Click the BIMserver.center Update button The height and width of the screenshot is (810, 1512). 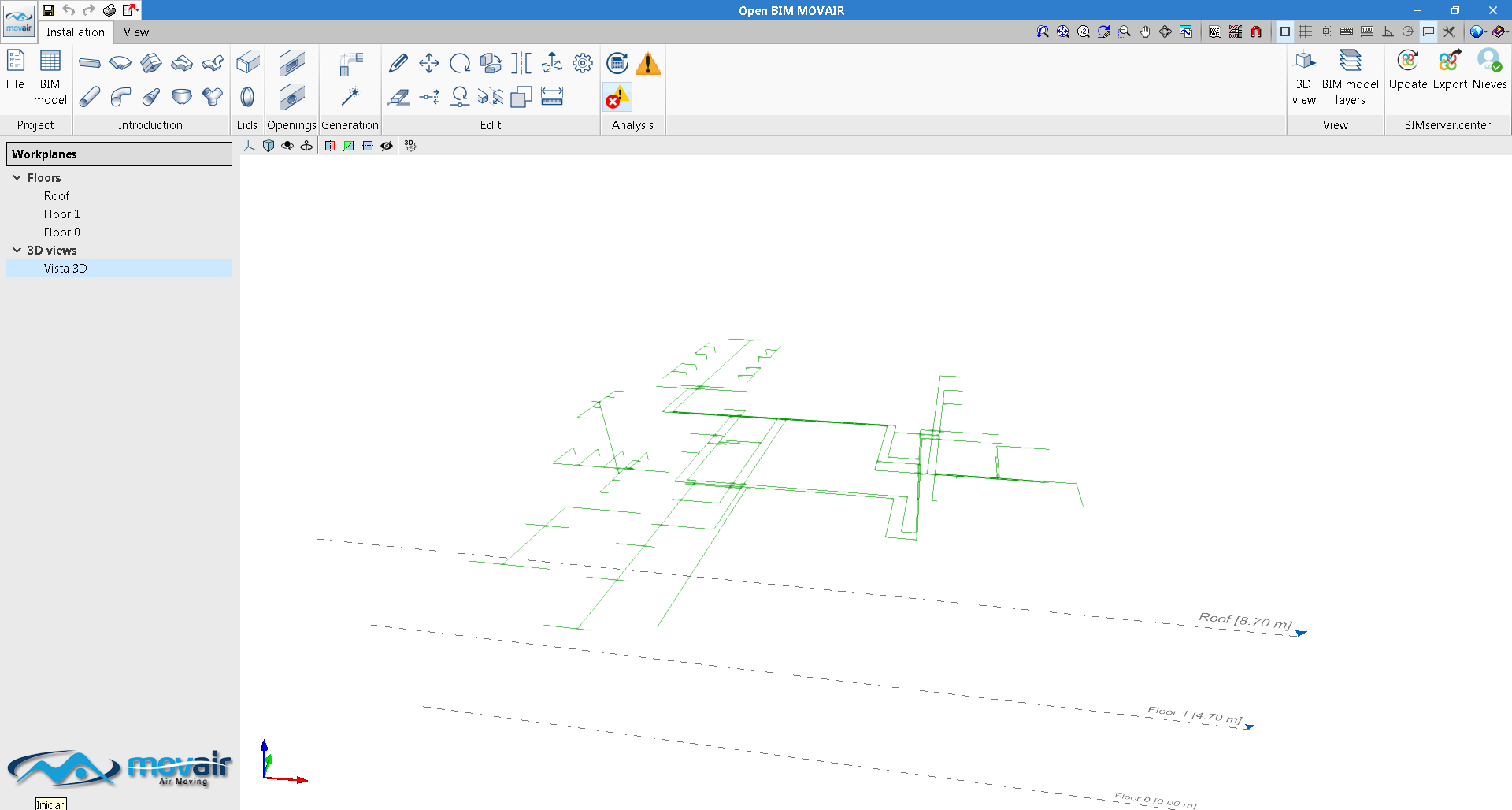tap(1408, 71)
